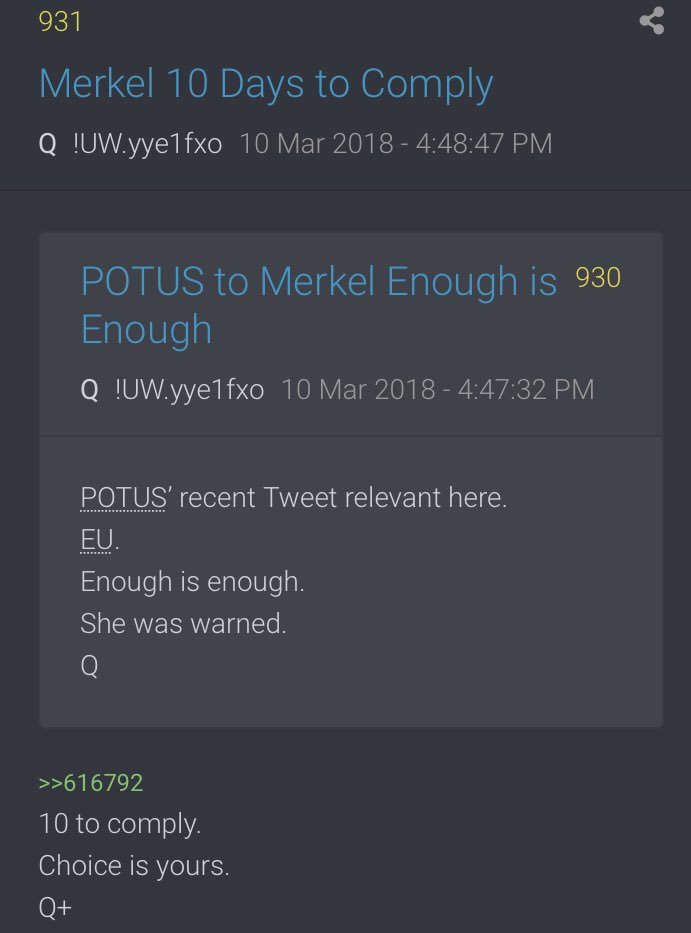Image resolution: width=691 pixels, height=933 pixels.
Task: Click the 'She was warned.' line
Action: click(x=183, y=624)
